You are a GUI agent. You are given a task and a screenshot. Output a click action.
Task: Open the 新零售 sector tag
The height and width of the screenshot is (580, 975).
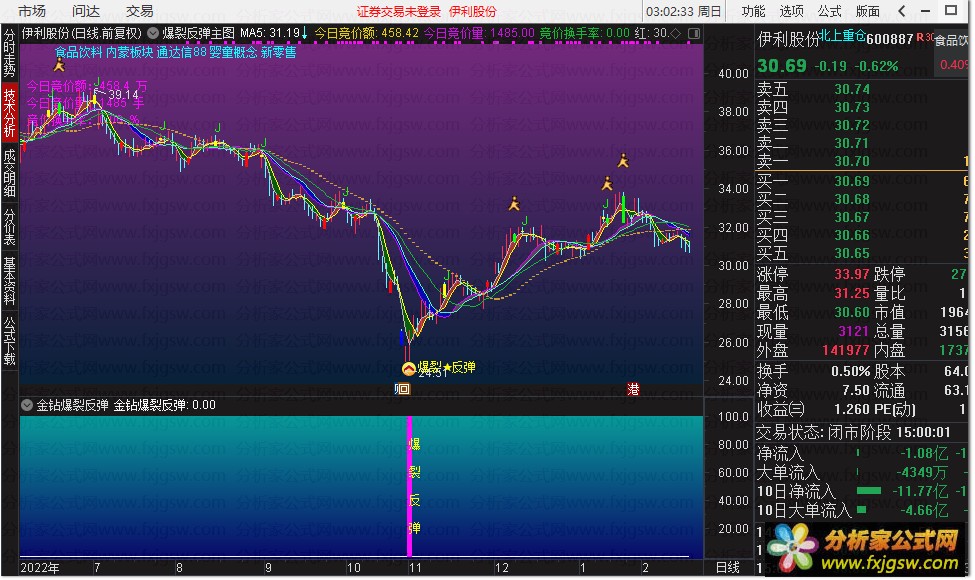click(279, 52)
